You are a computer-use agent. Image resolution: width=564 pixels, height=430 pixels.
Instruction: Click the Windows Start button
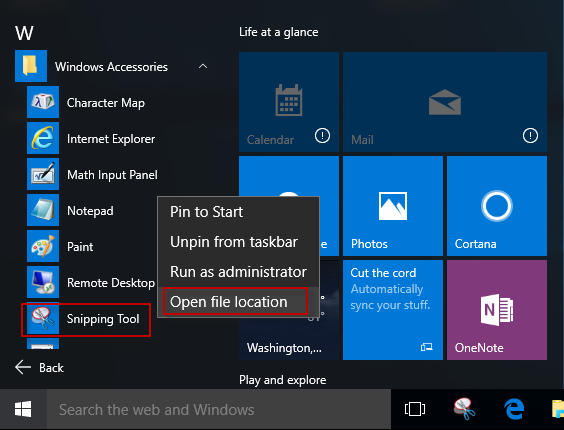[x=23, y=409]
